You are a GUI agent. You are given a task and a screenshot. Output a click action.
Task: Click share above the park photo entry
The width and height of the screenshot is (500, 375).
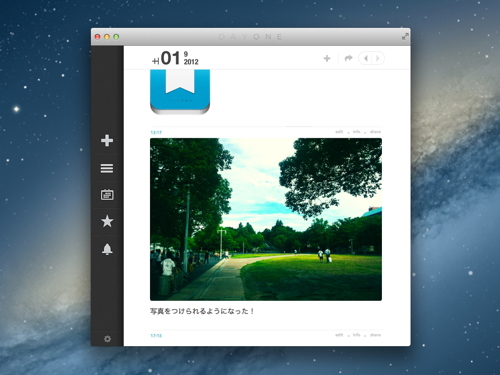tap(375, 132)
